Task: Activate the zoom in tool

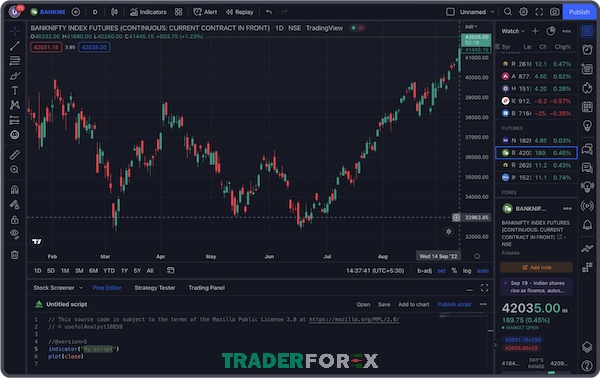Action: click(15, 169)
